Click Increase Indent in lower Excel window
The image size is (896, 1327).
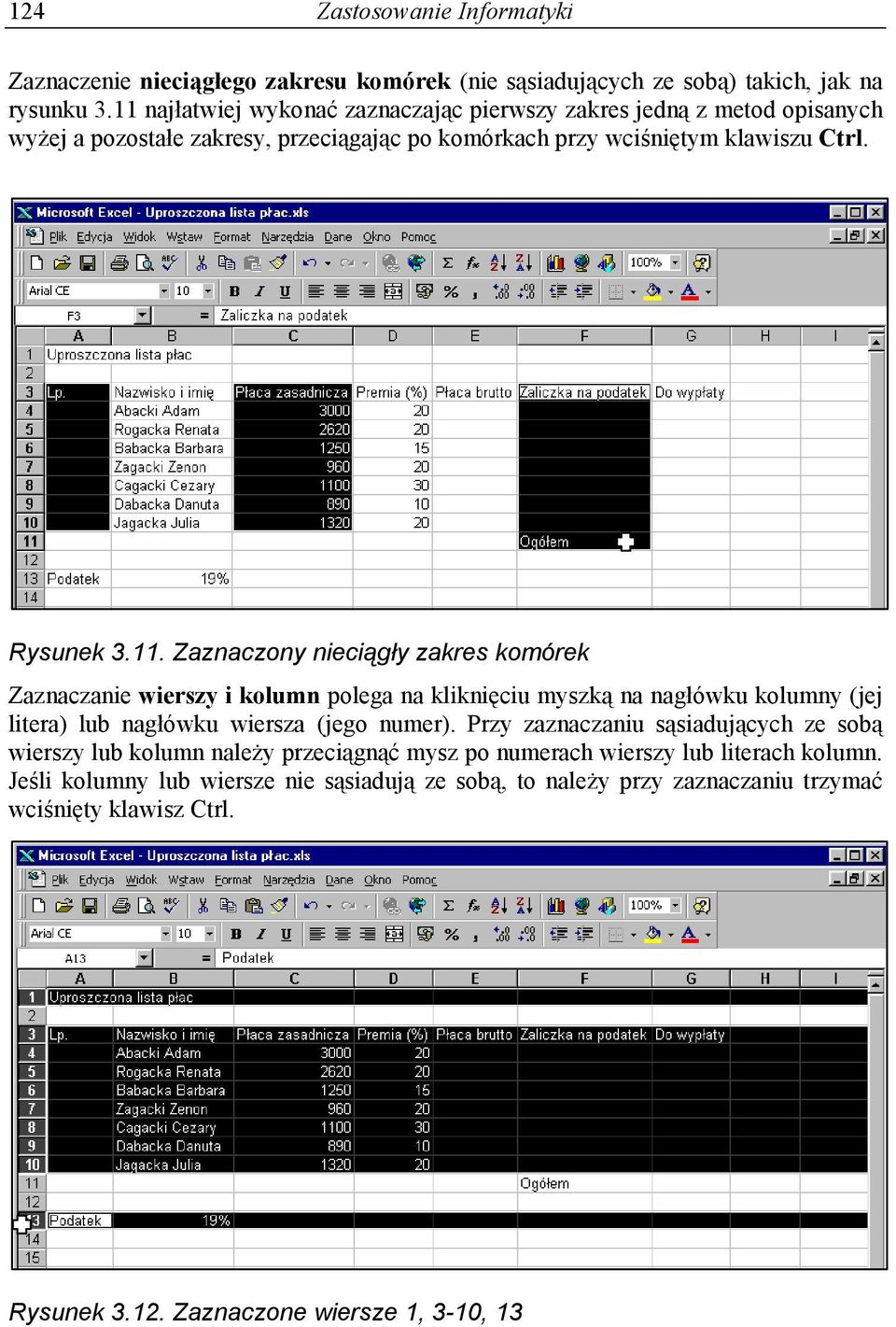pyautogui.click(x=584, y=933)
